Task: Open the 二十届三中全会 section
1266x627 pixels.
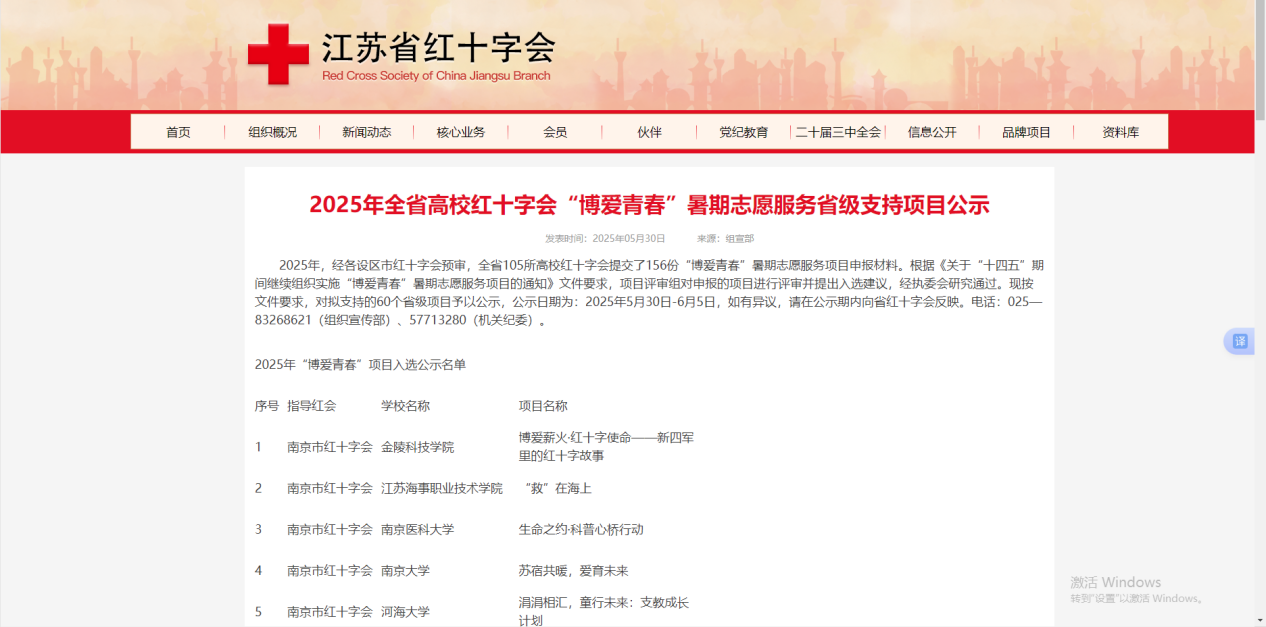Action: coord(838,132)
